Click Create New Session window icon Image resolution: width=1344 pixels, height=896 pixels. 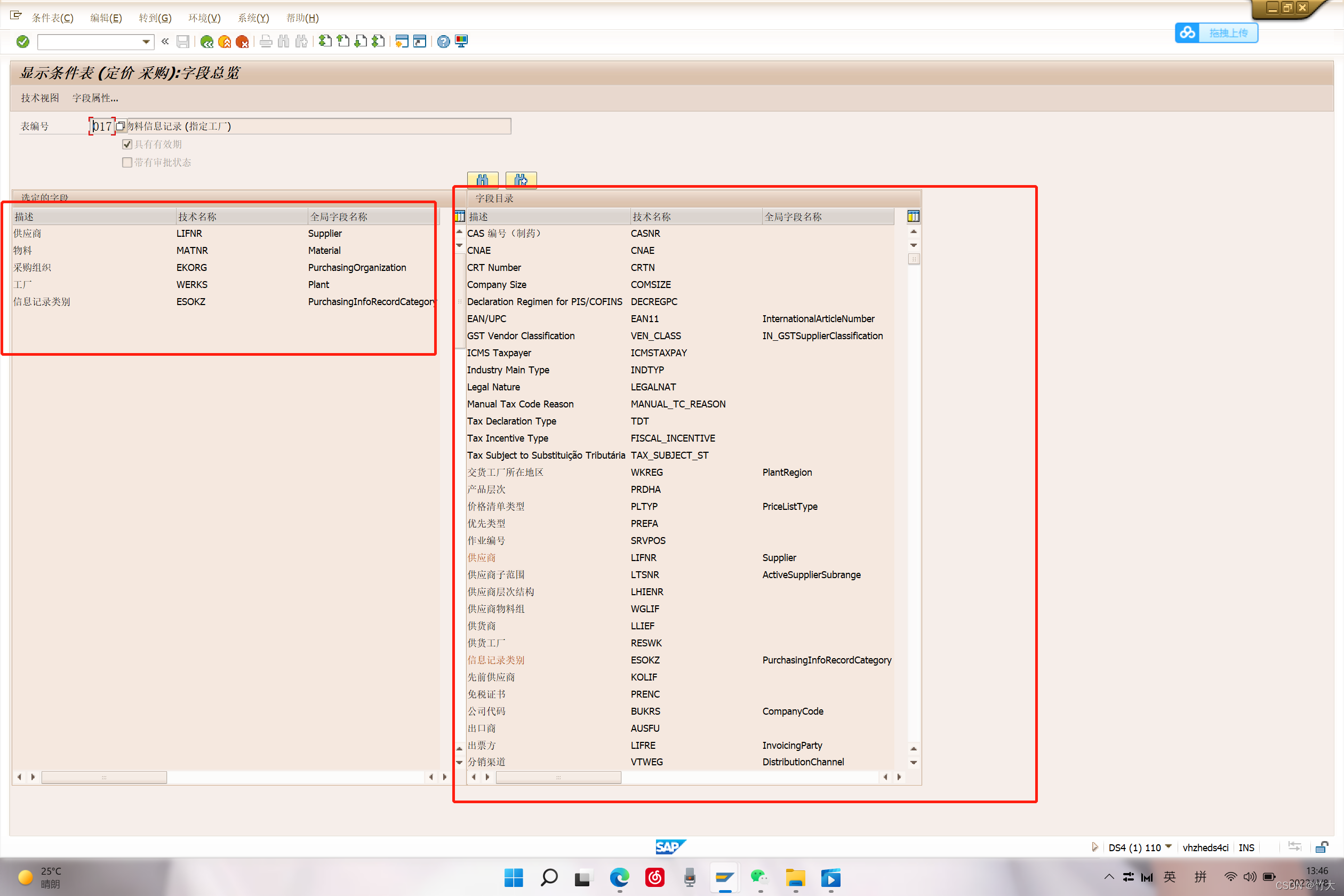click(x=402, y=42)
